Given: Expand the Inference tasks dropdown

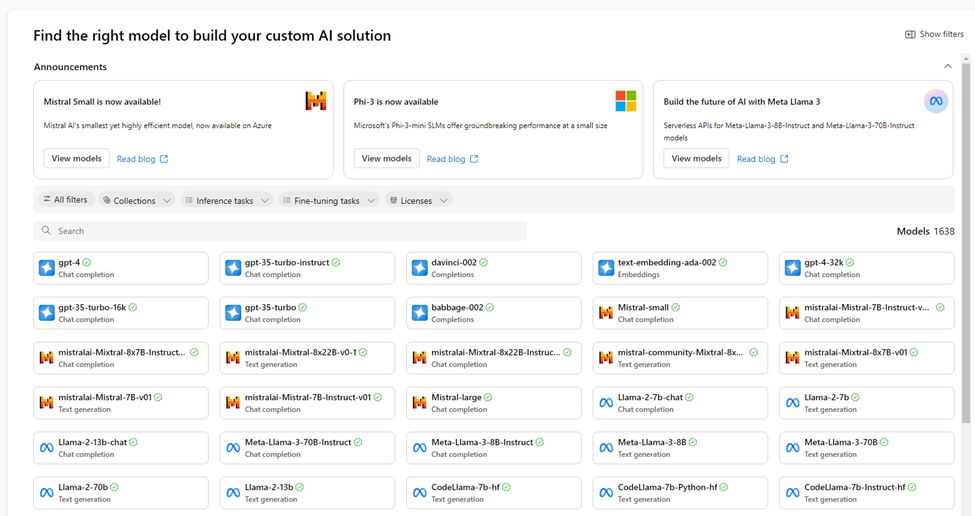Looking at the screenshot, I should pyautogui.click(x=227, y=200).
